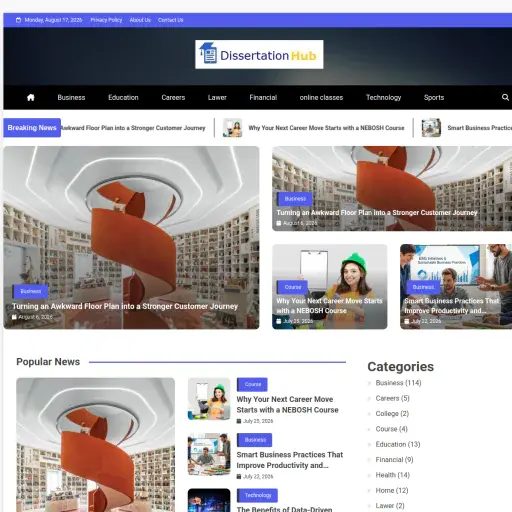Open Course (4) category link
The image size is (512, 512).
pyautogui.click(x=391, y=429)
